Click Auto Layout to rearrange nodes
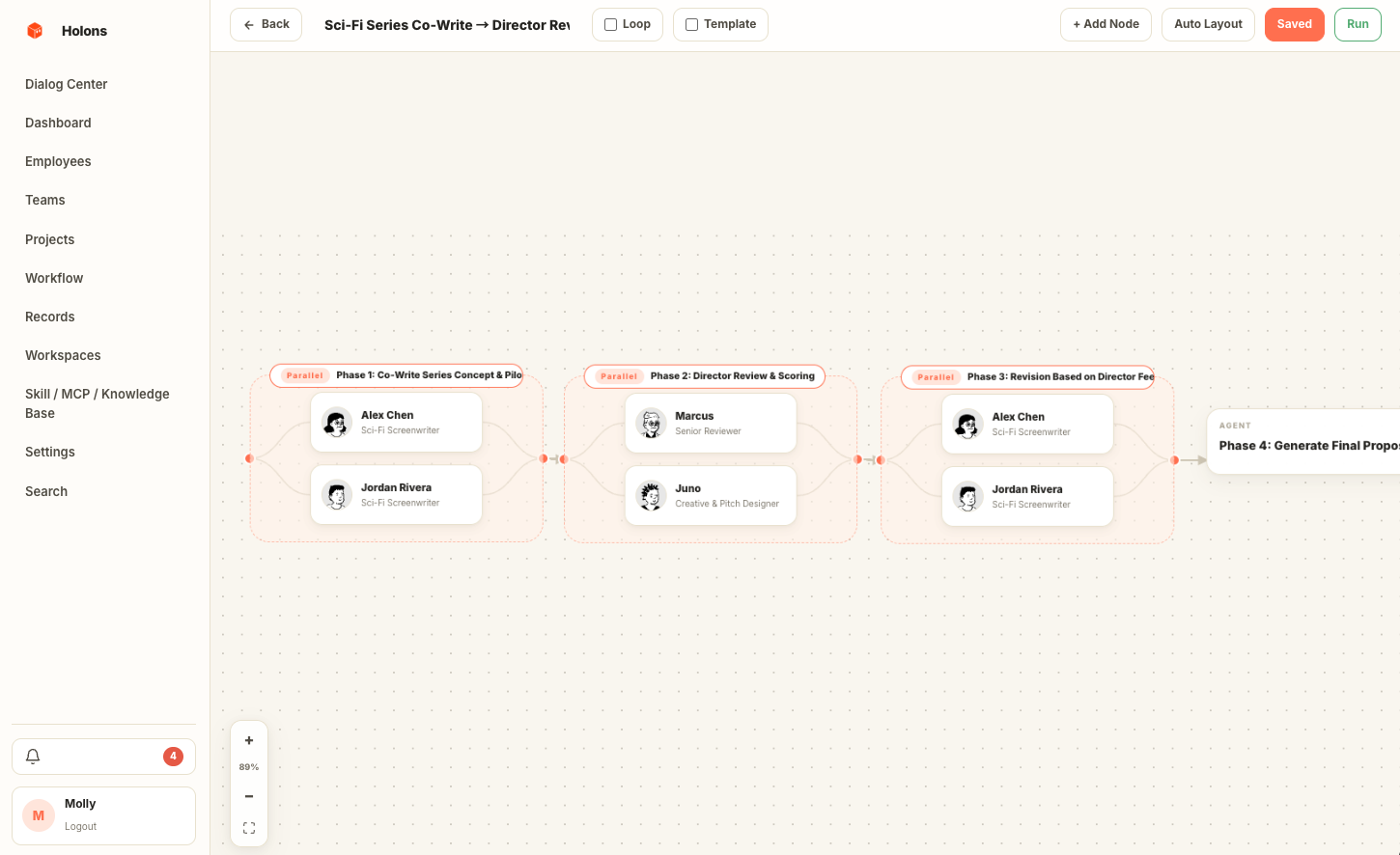Viewport: 1400px width, 855px height. [x=1208, y=24]
